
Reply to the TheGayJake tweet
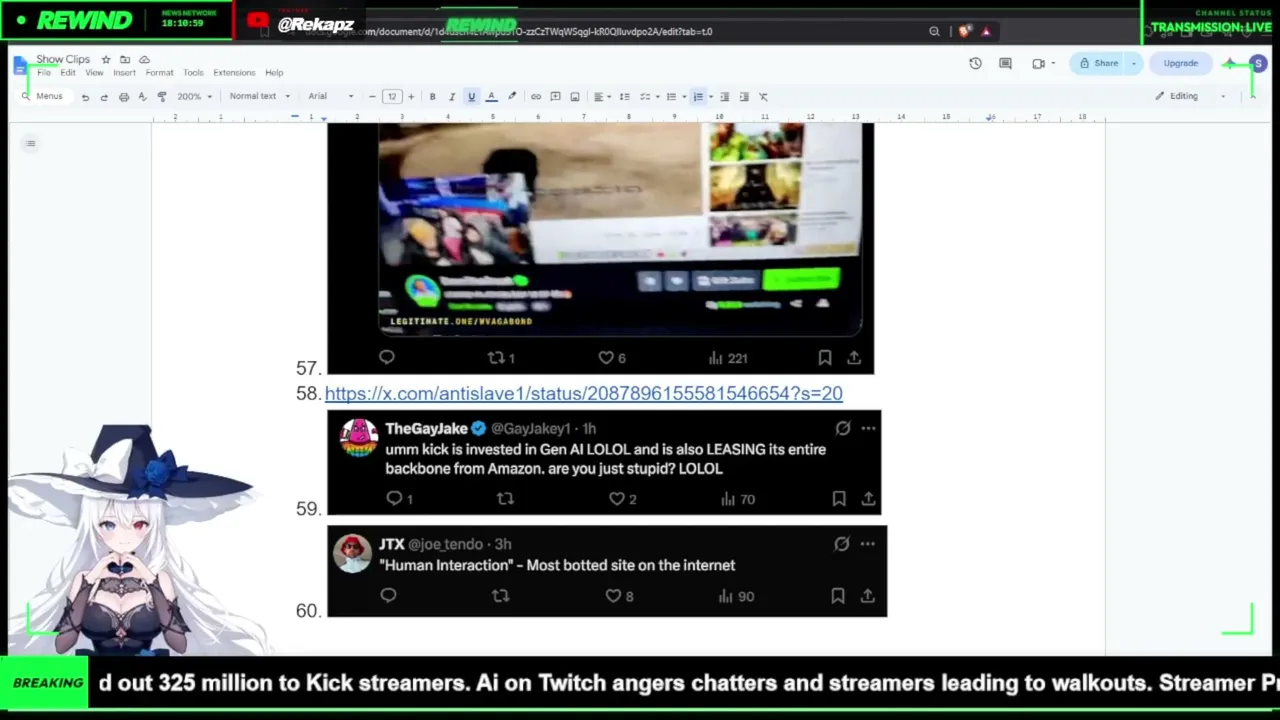coord(395,498)
